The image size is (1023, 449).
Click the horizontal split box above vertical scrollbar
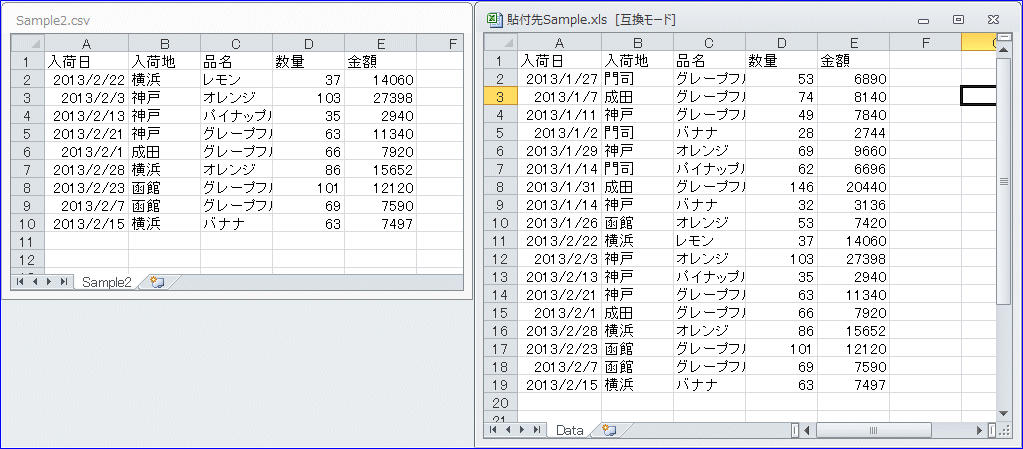[1003, 39]
